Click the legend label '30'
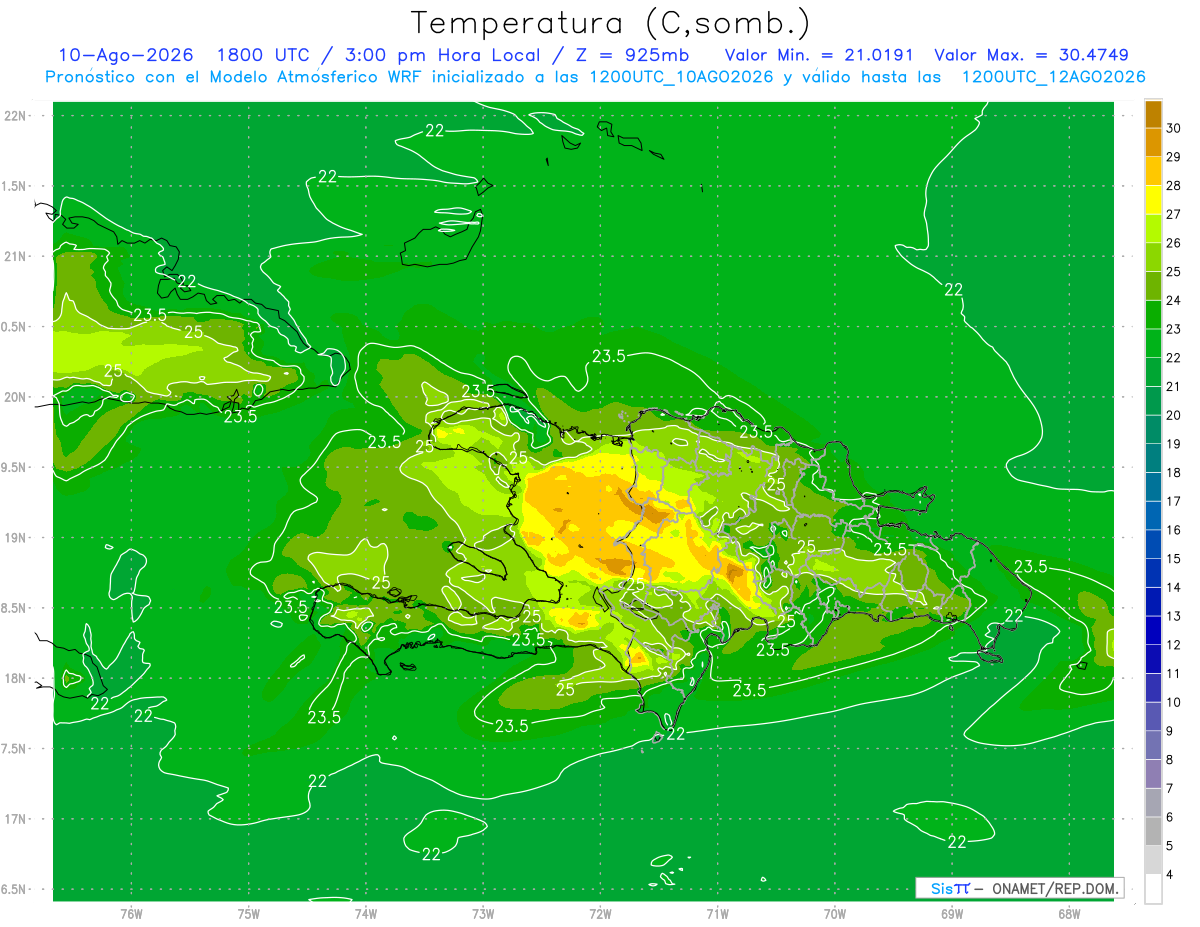 1173,129
